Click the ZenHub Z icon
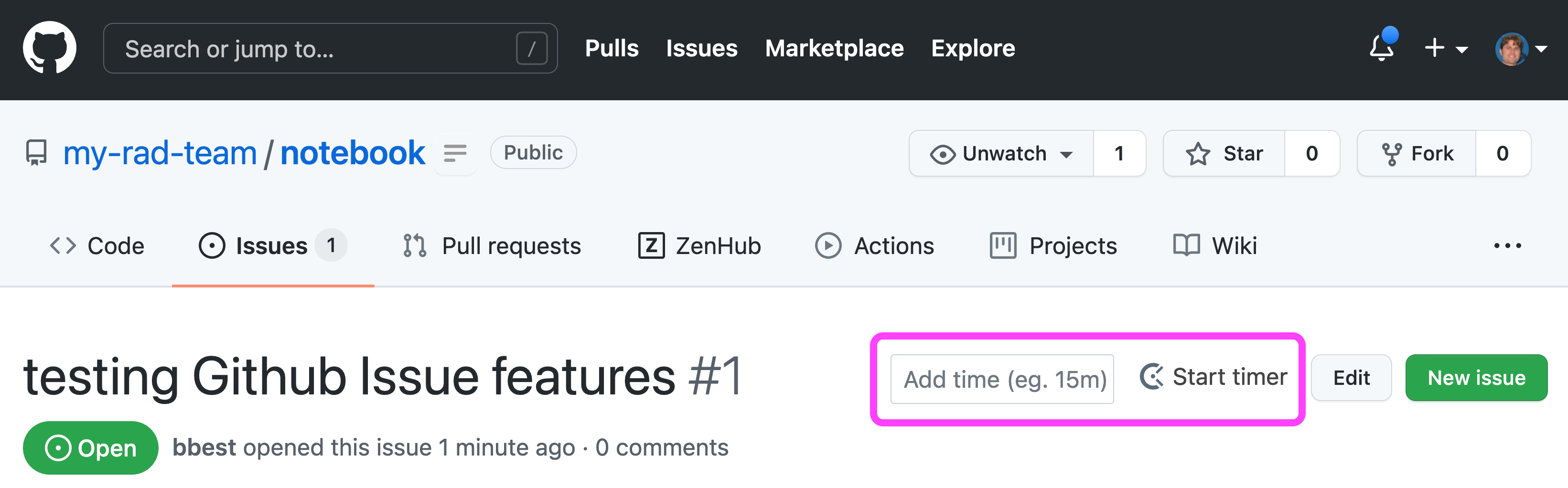 tap(651, 246)
